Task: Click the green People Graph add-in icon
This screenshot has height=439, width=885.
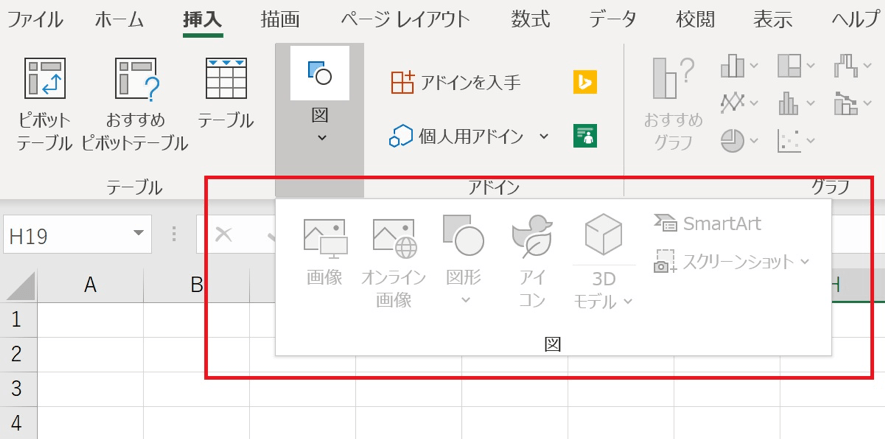Action: pyautogui.click(x=585, y=136)
